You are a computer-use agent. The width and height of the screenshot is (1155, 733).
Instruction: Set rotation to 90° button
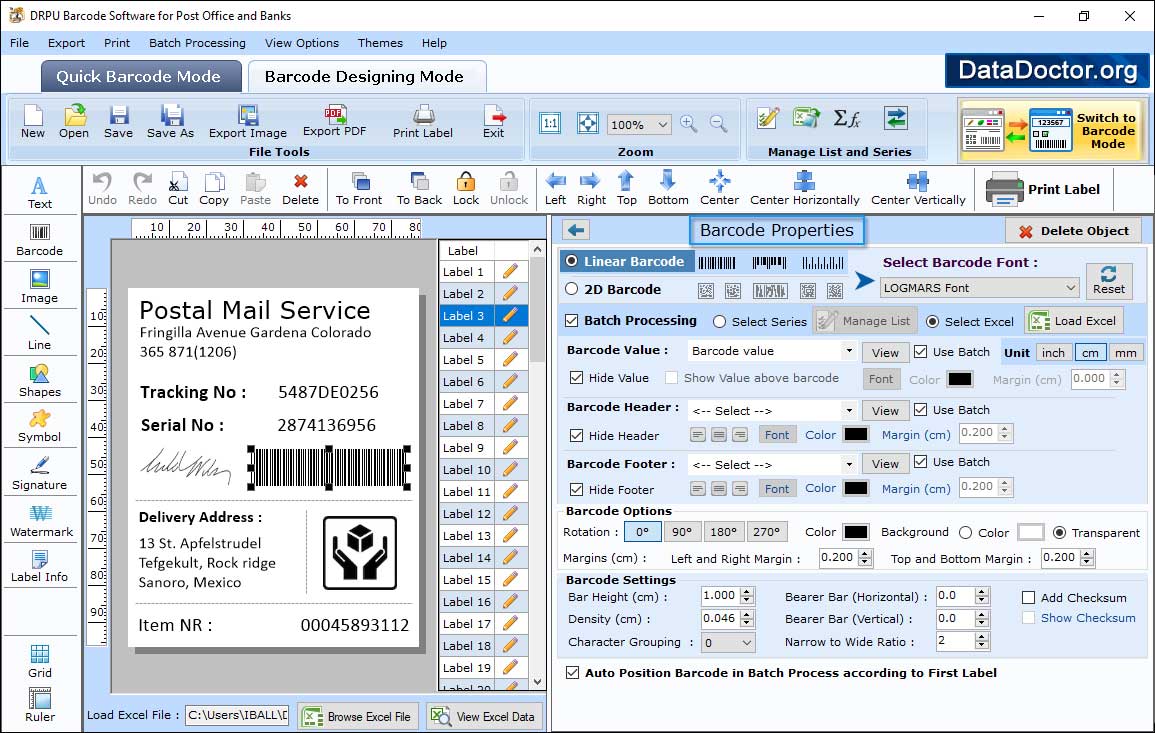pos(682,532)
